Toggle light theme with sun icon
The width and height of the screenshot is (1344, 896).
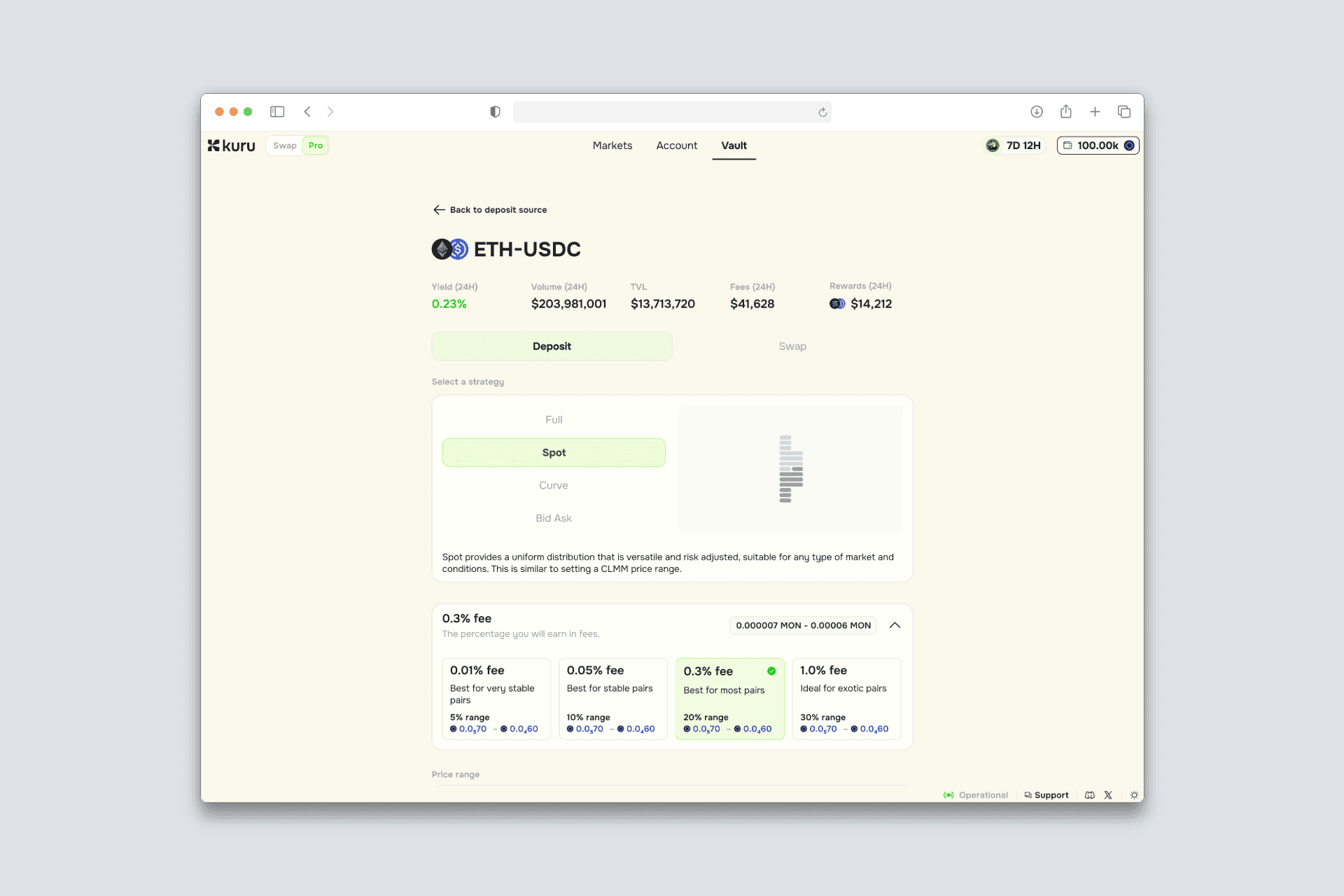point(1134,795)
